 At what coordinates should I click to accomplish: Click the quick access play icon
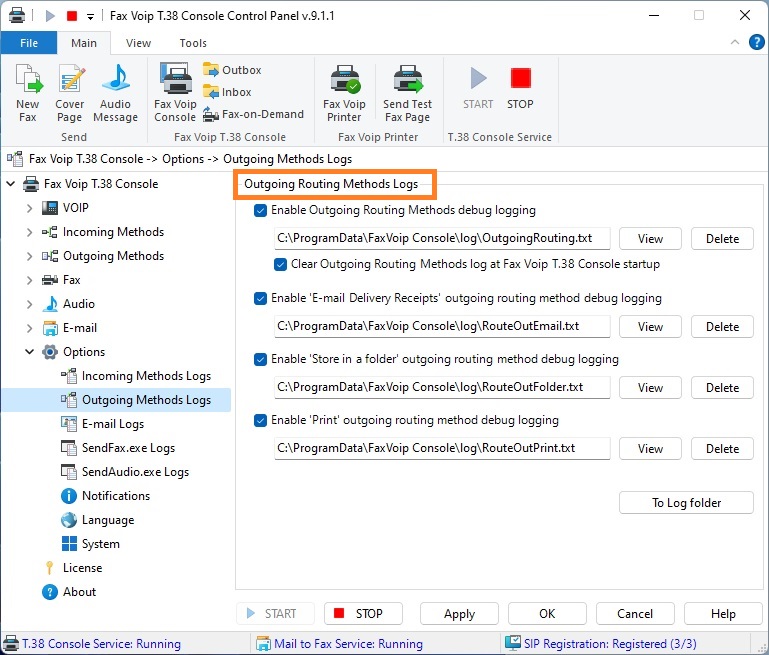pyautogui.click(x=50, y=16)
